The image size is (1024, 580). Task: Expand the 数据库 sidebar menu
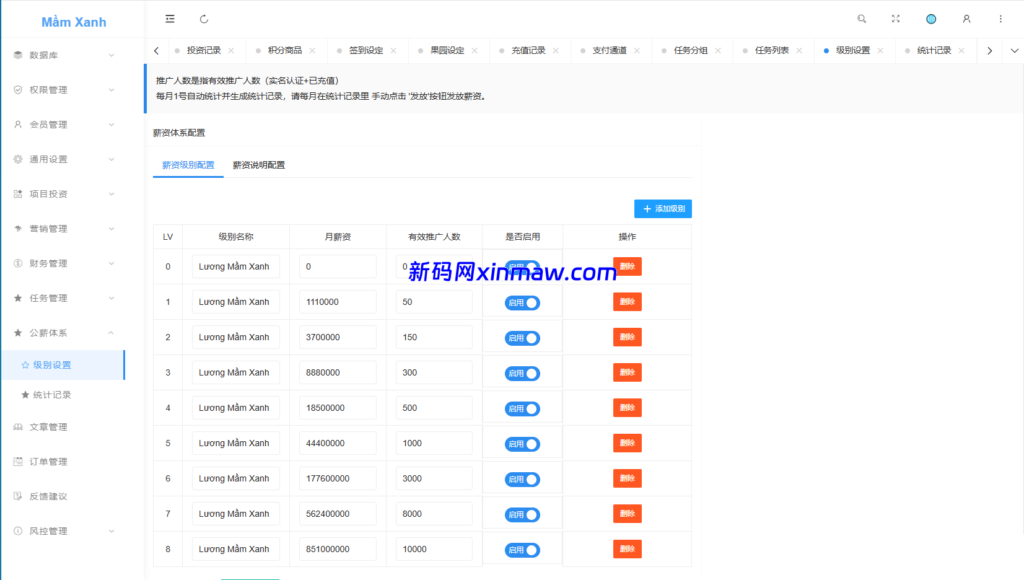(x=64, y=55)
